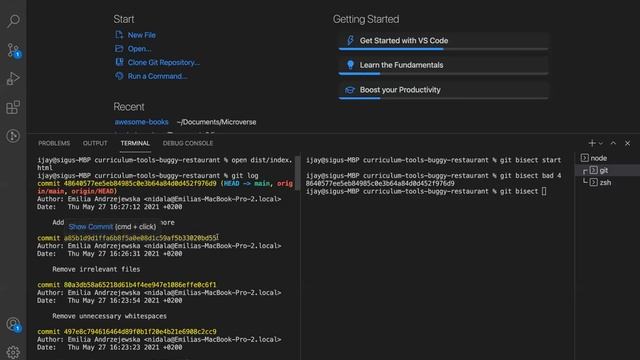Click the Open... link
Viewport: 640px width, 360px height.
coord(139,49)
